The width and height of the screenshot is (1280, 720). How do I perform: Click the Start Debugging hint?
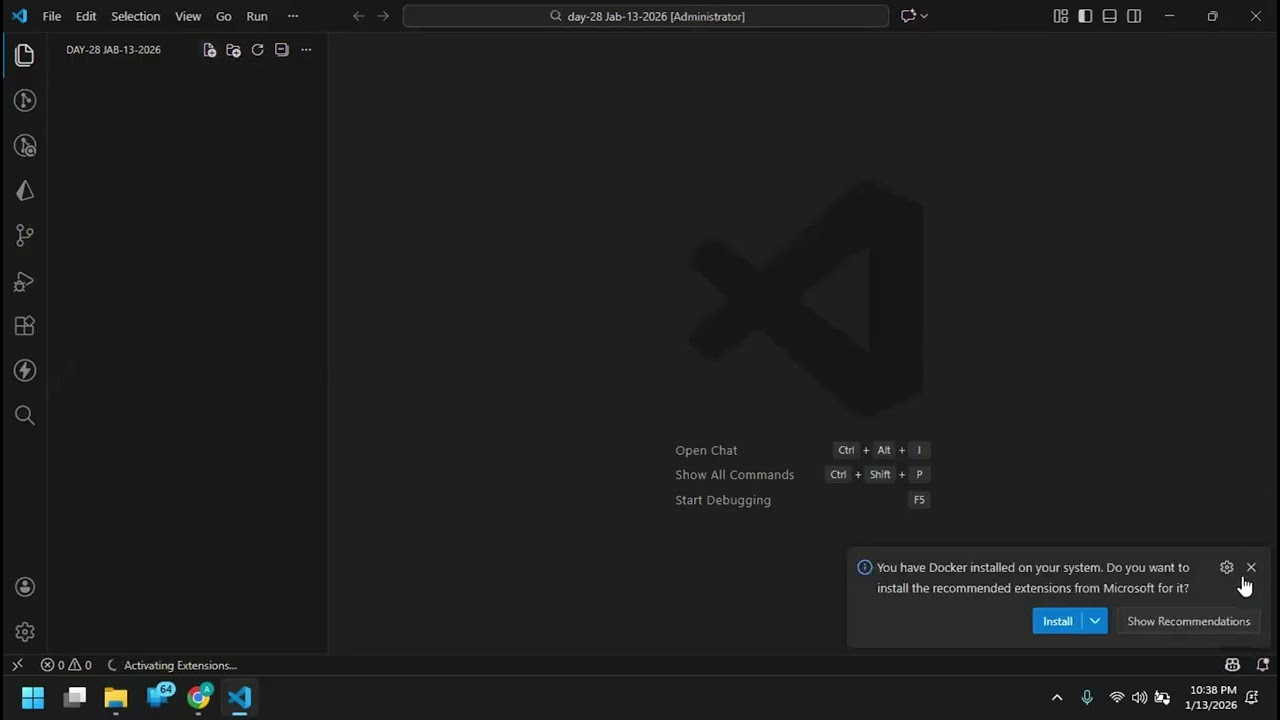(723, 500)
